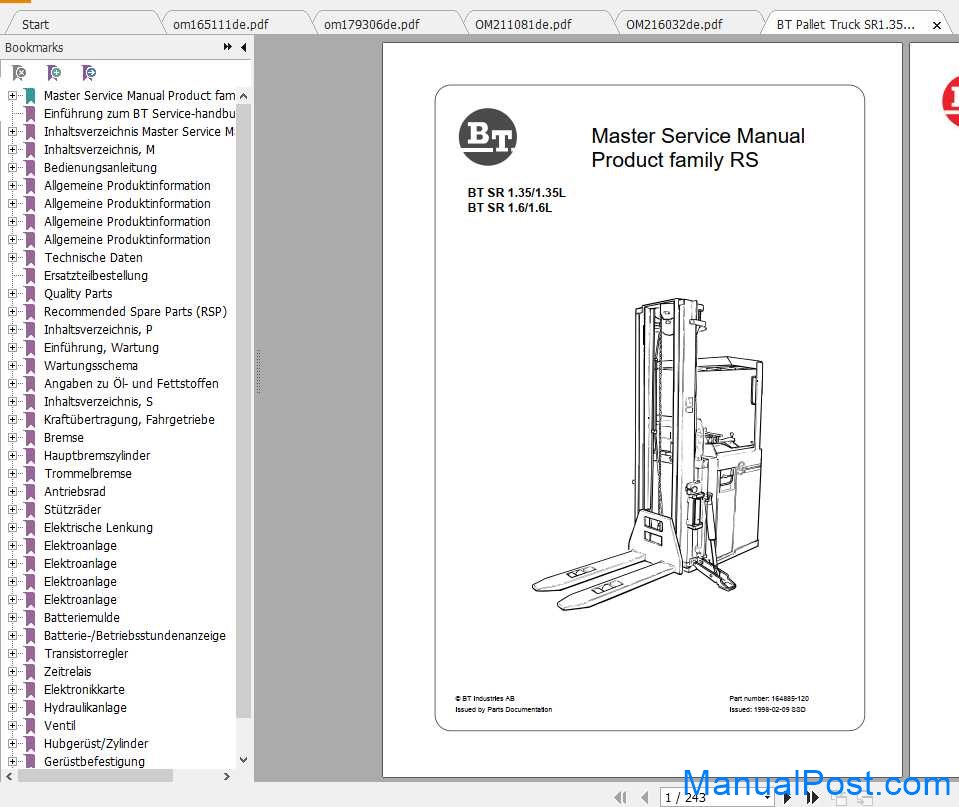Viewport: 959px width, 807px height.
Task: Open the page number dropdown arrow
Action: click(x=768, y=797)
